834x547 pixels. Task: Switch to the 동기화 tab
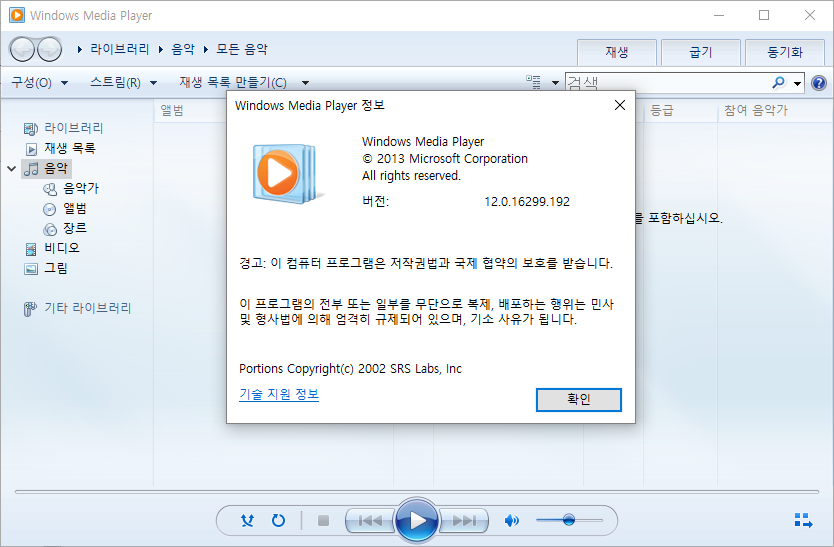point(785,52)
